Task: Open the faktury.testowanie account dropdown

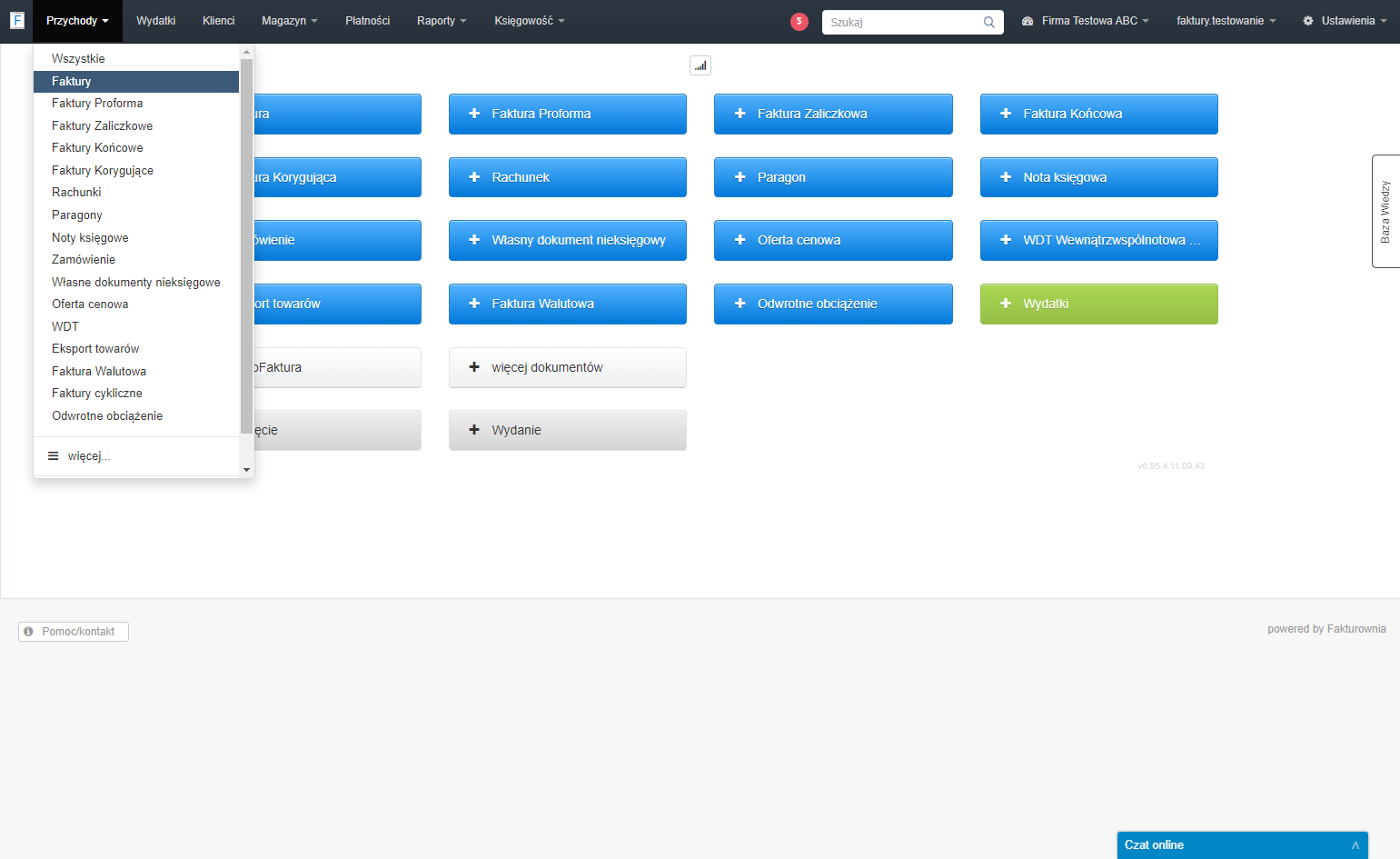Action: (x=1226, y=21)
